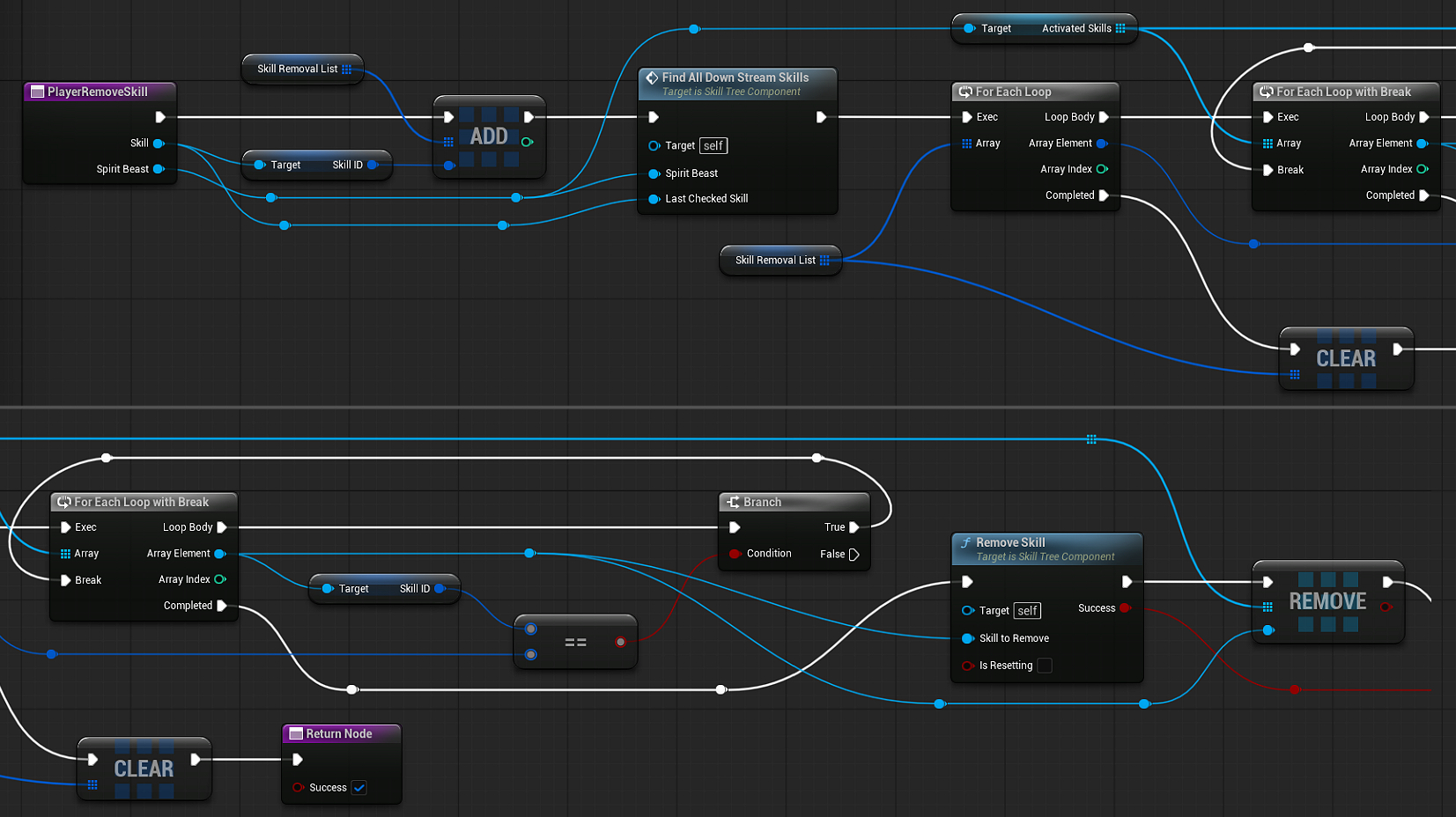Screen dimensions: 1456x817
Task: Click Branch True exec pin
Action: click(x=854, y=527)
